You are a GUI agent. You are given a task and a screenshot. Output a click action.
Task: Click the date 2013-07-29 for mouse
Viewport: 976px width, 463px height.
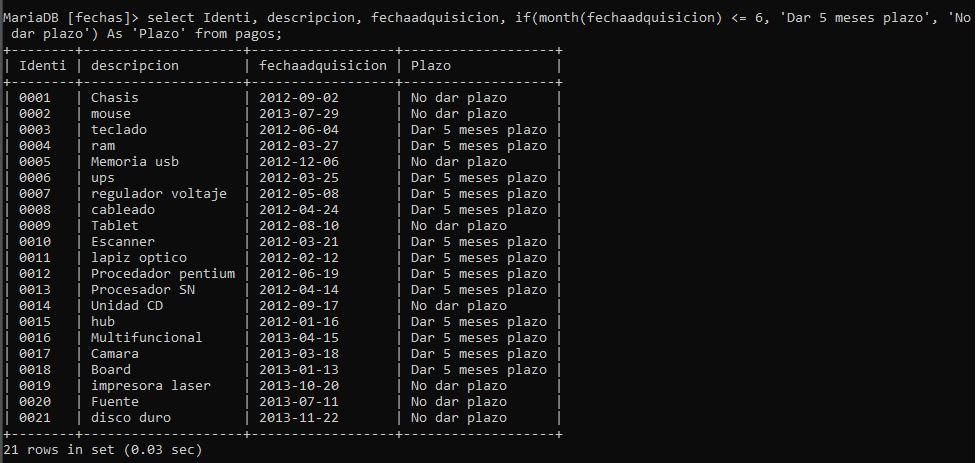point(299,114)
